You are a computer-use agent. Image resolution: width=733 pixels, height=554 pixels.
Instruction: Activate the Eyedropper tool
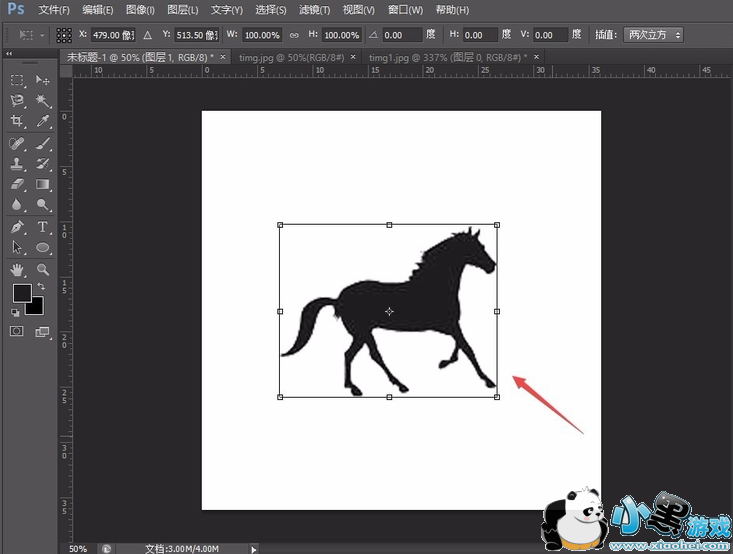(43, 122)
